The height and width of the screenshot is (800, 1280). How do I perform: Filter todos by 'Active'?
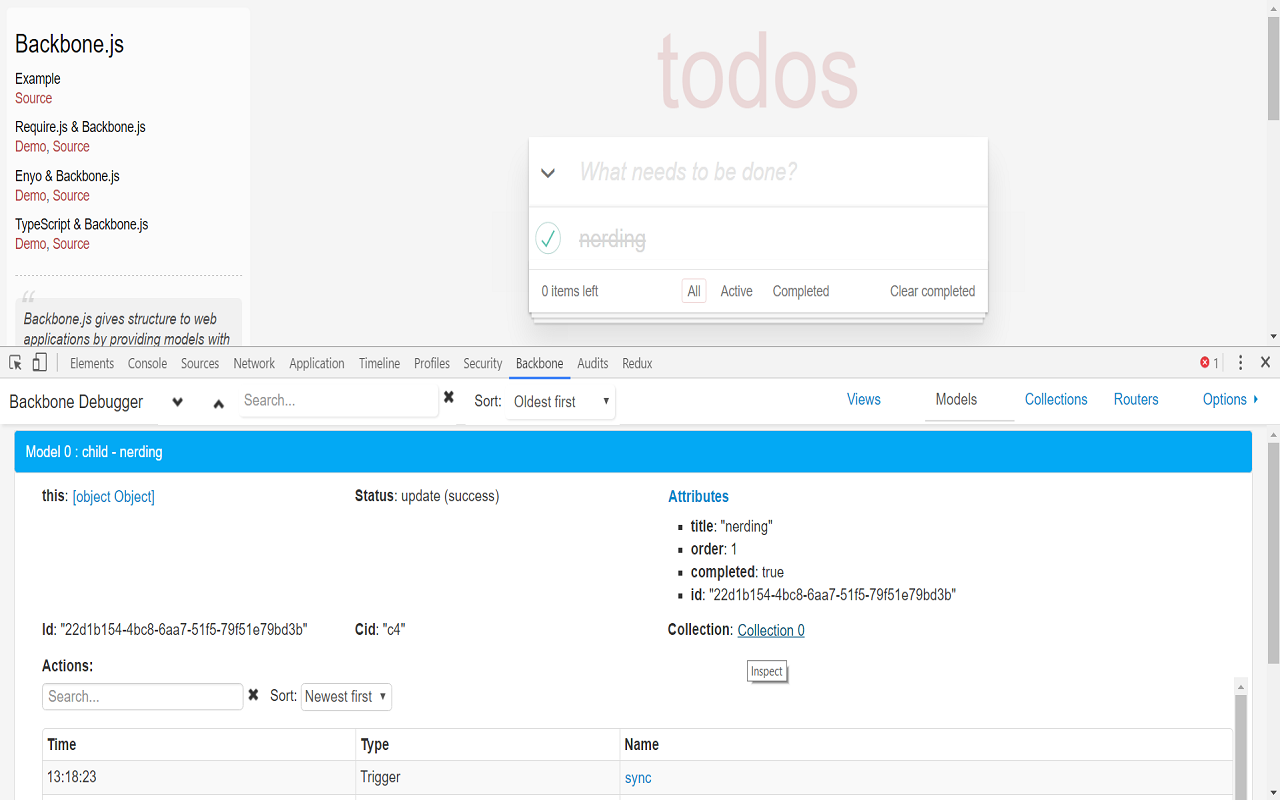[736, 291]
